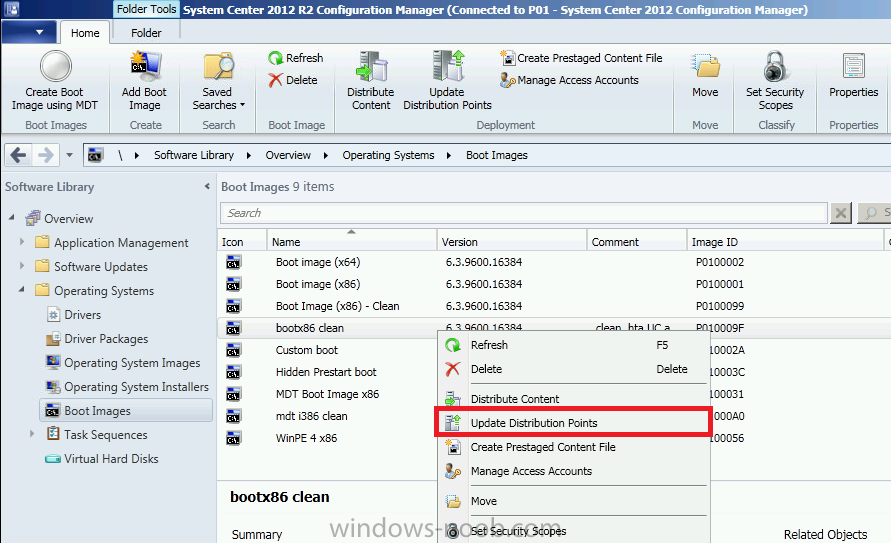Click Application Management folder in tree
Image resolution: width=891 pixels, height=543 pixels.
tap(111, 243)
